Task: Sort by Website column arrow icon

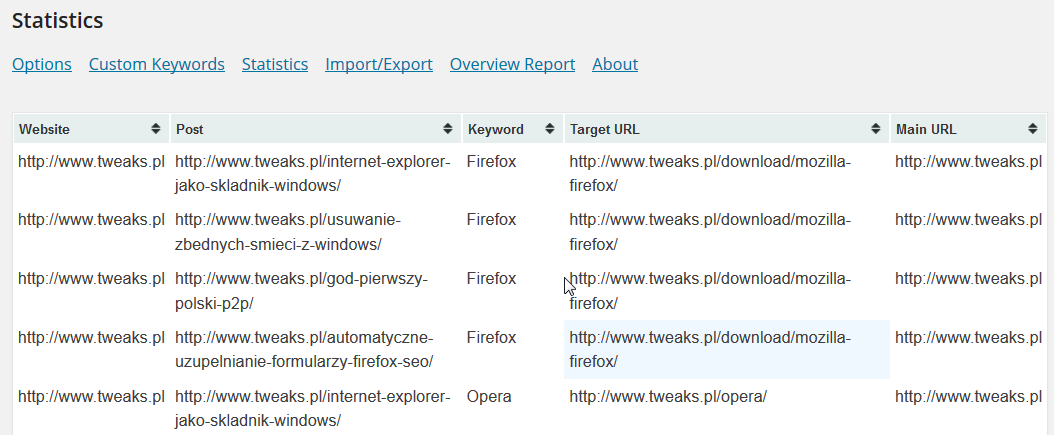Action: coord(156,129)
